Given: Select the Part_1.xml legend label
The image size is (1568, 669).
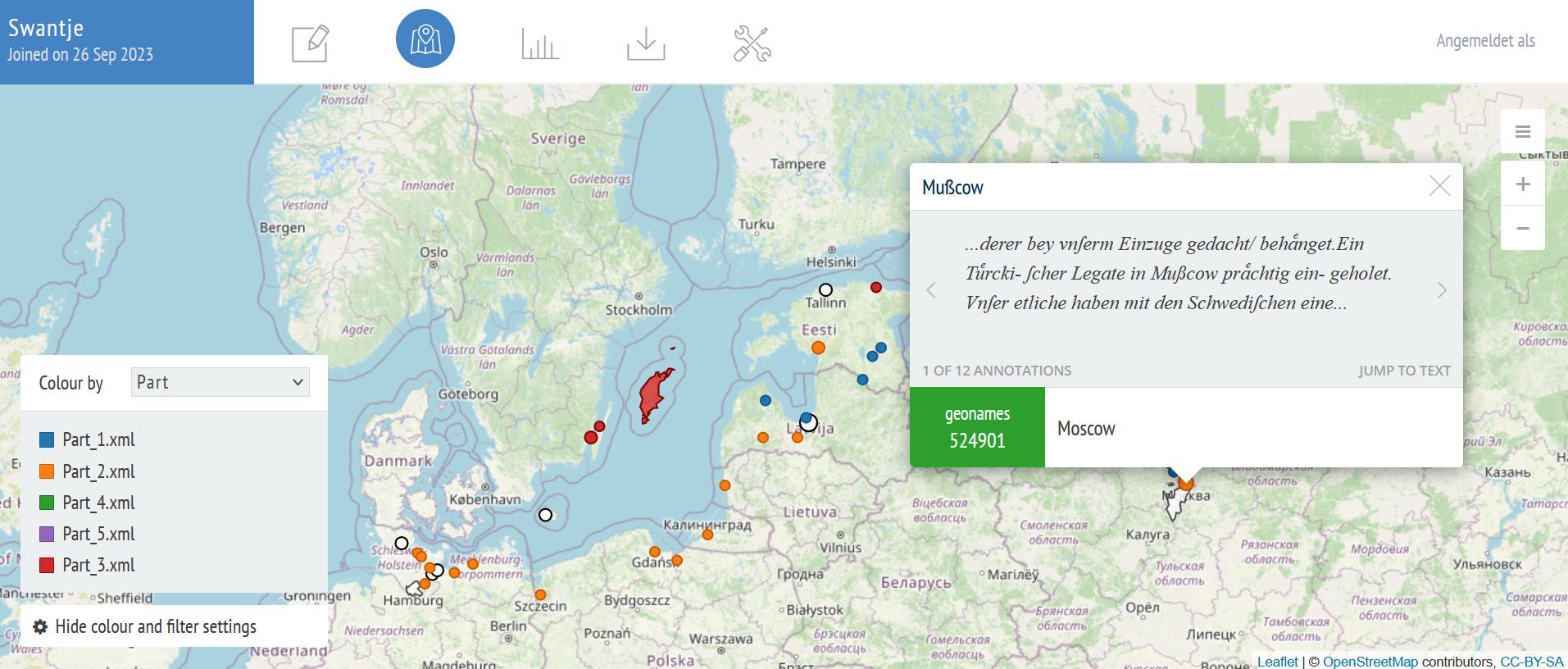Looking at the screenshot, I should point(98,440).
